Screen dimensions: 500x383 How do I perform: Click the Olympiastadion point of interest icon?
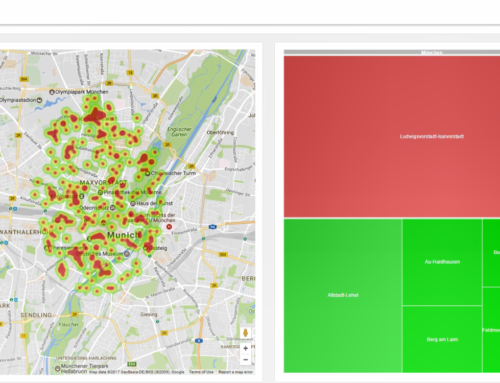pyautogui.click(x=40, y=100)
